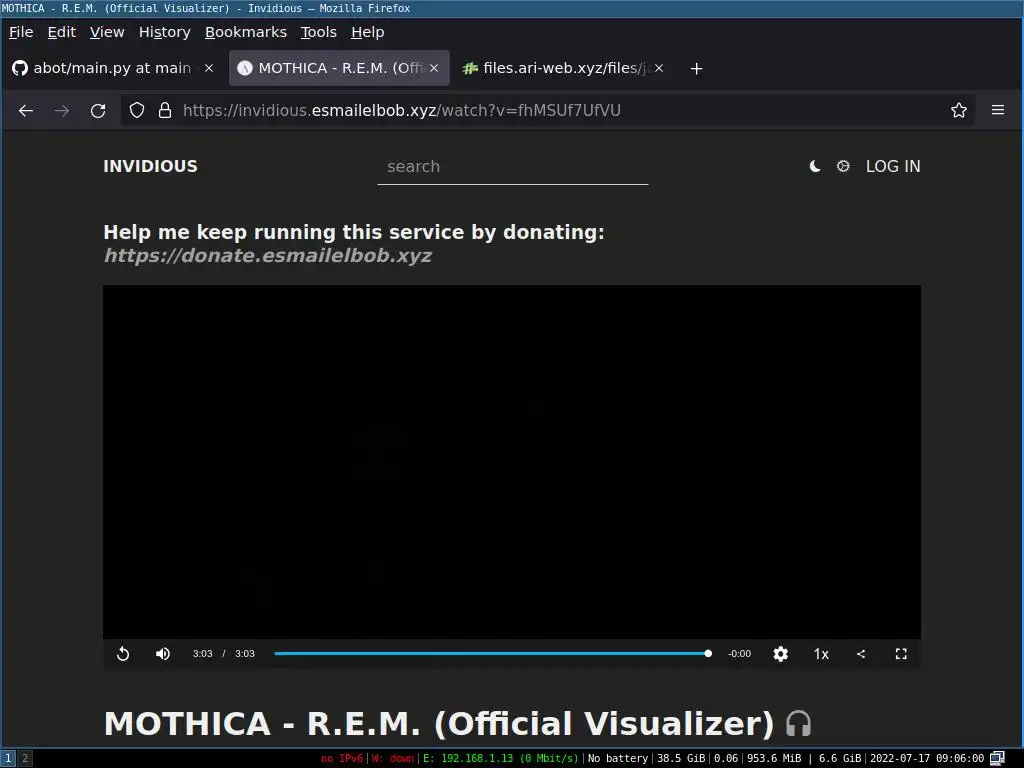Open the File menu
The width and height of the screenshot is (1024, 768).
(x=21, y=32)
